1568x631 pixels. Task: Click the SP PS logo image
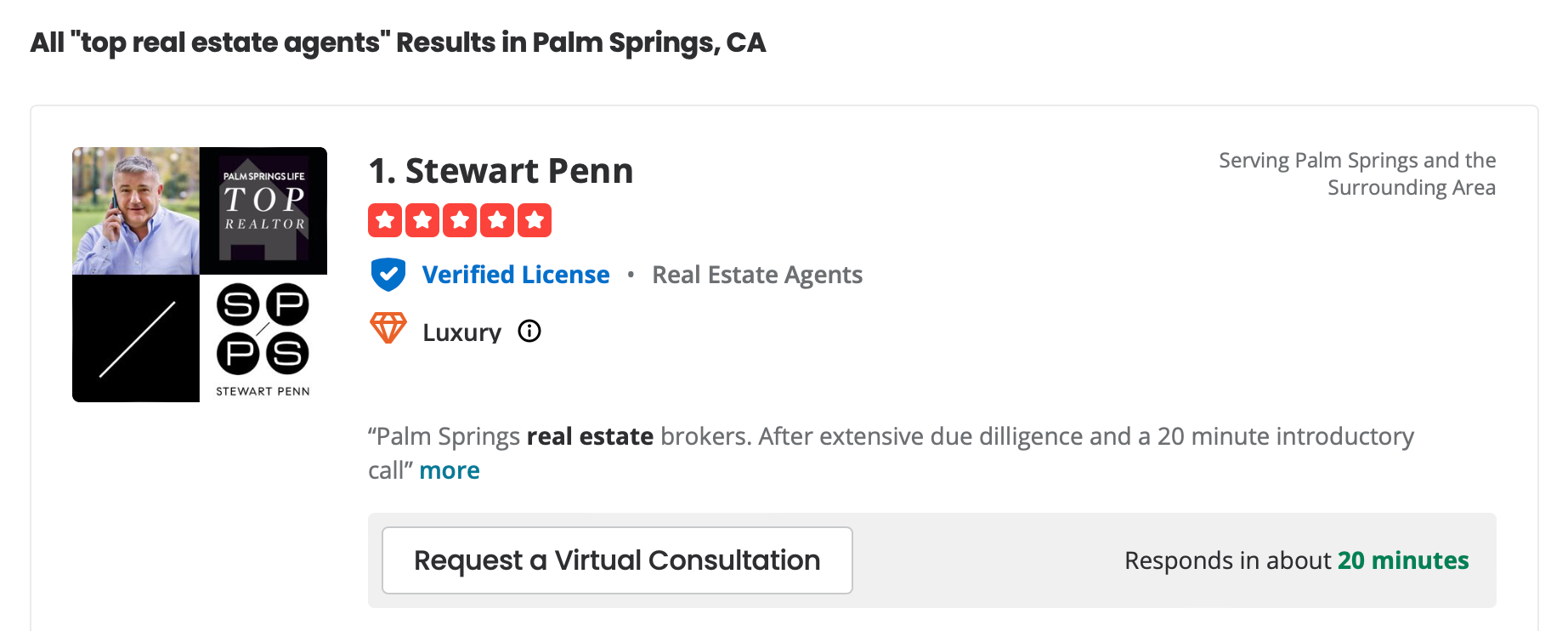[263, 338]
